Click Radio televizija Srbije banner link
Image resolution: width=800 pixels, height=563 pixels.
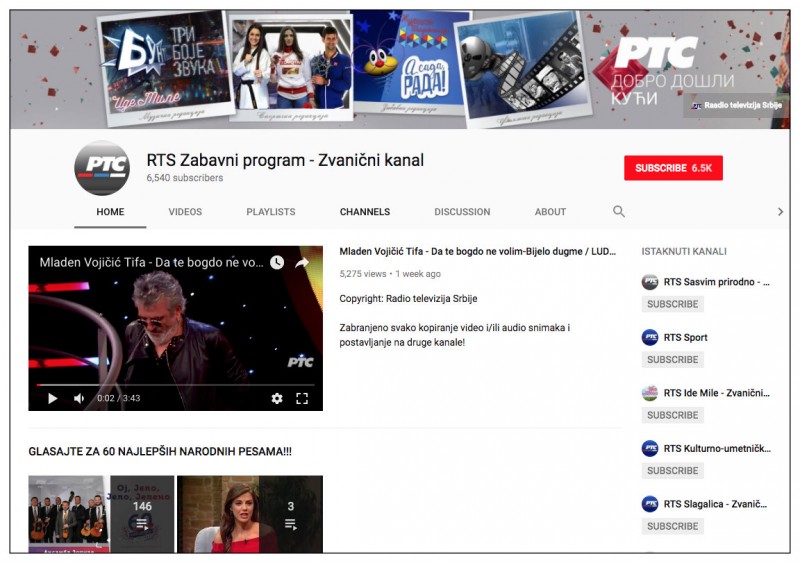736,105
